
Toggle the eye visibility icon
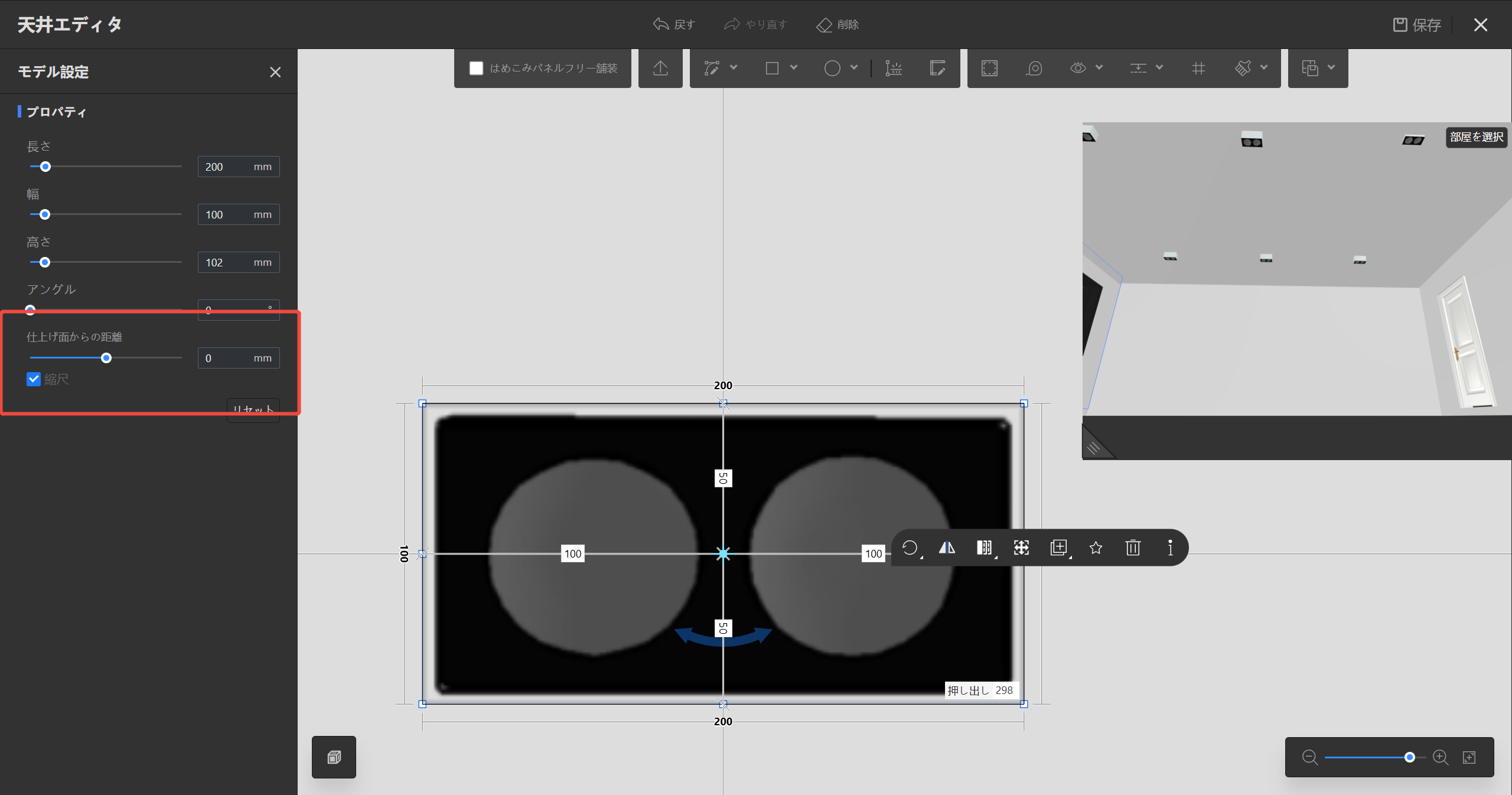click(1078, 69)
